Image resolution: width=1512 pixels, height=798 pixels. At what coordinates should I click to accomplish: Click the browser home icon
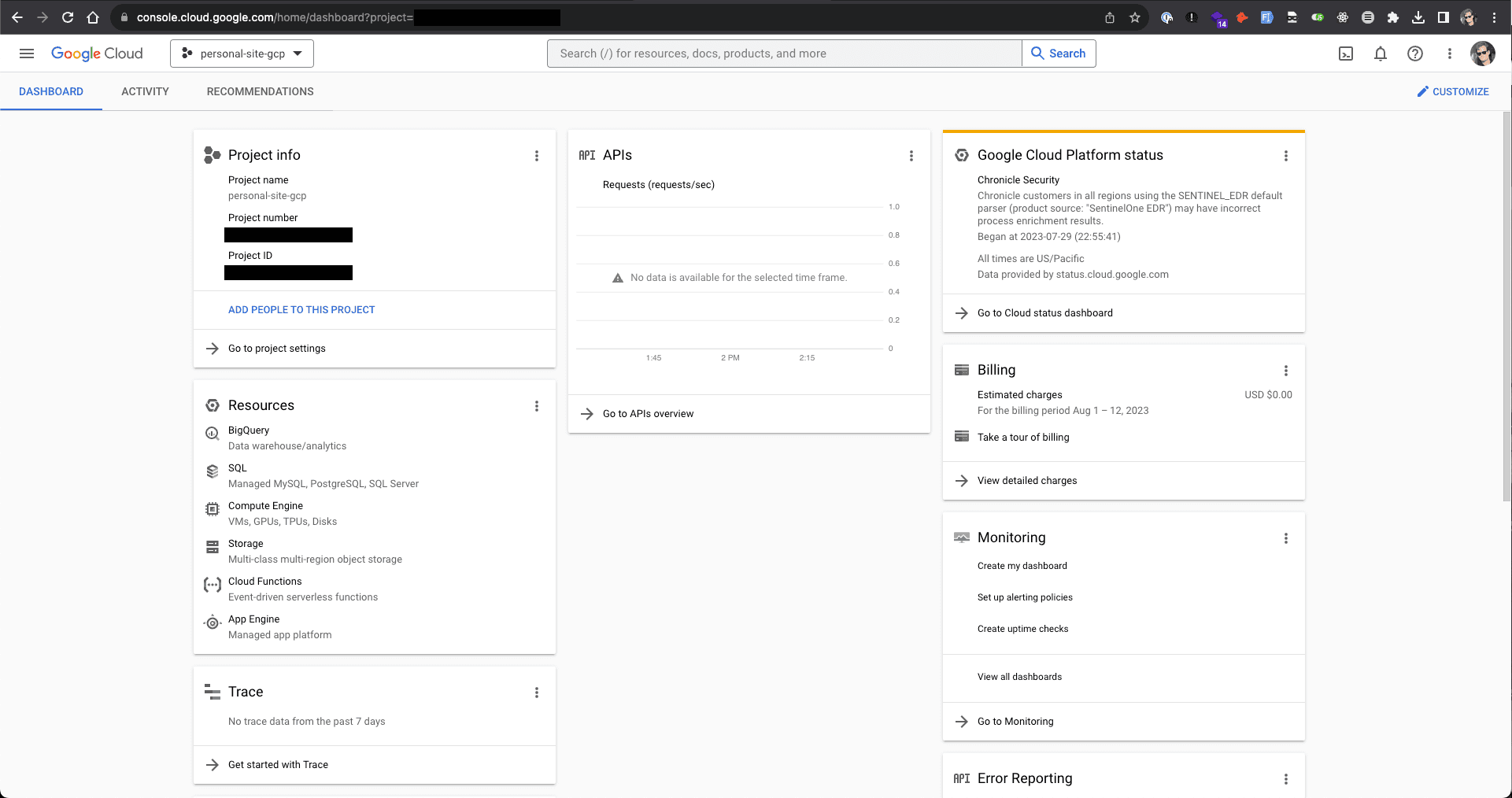(93, 17)
